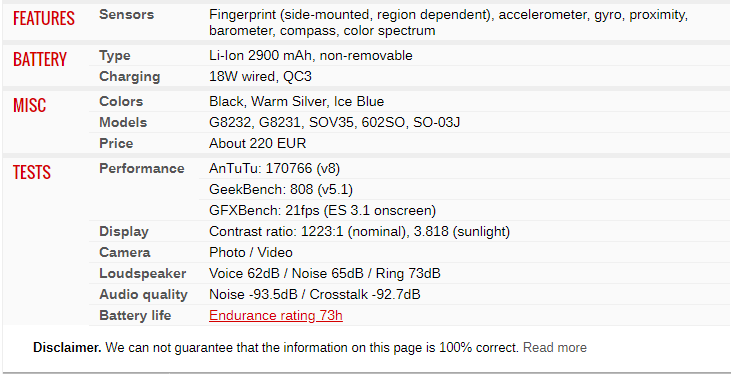Open the Performance tests label
This screenshot has width=731, height=374.
tap(141, 168)
